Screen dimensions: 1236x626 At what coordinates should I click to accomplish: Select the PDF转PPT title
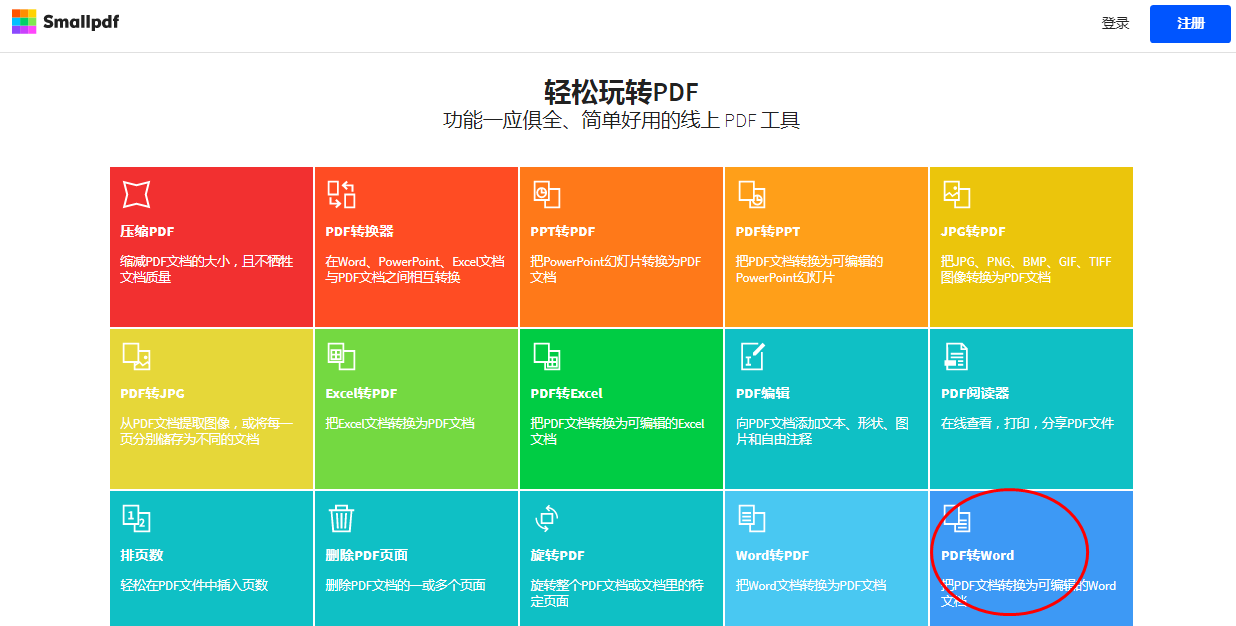(768, 232)
